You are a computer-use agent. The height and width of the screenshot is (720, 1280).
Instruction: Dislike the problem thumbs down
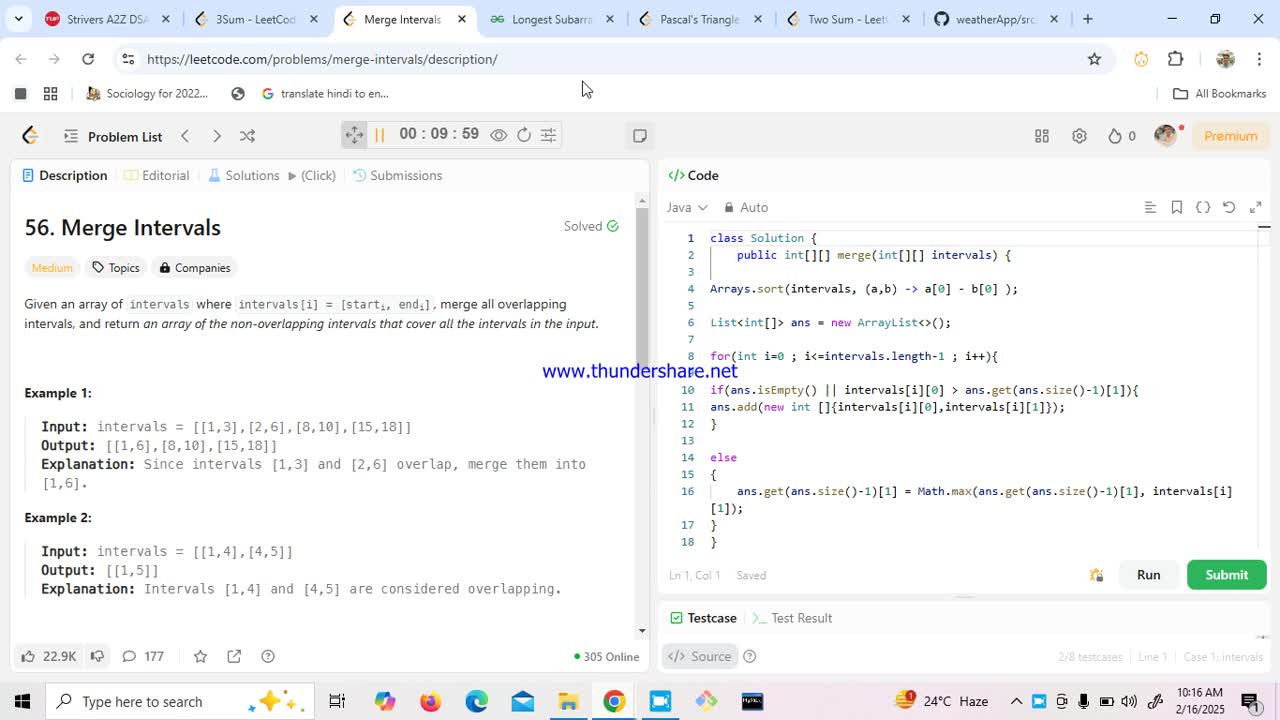[x=97, y=656]
